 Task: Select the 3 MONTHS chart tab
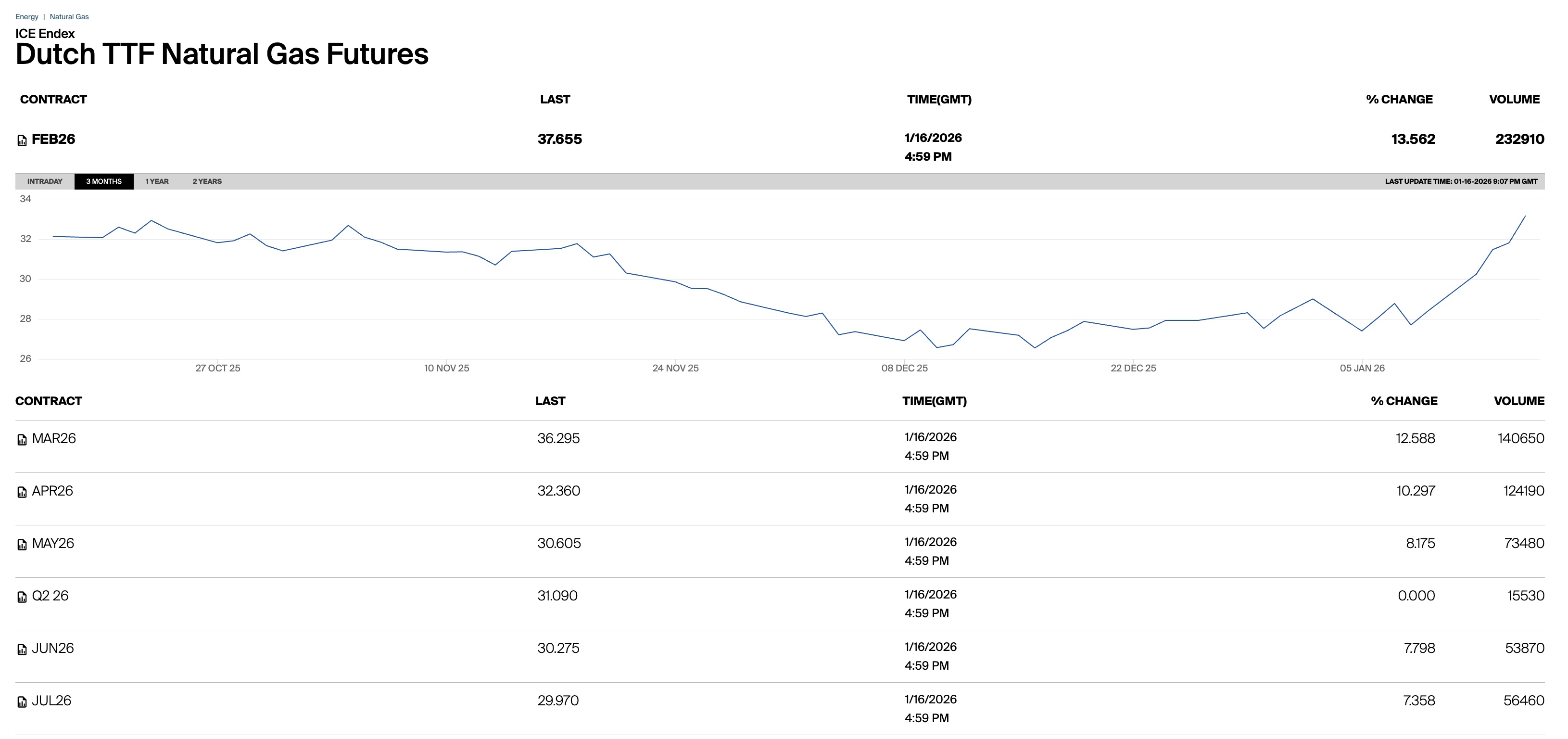click(103, 181)
